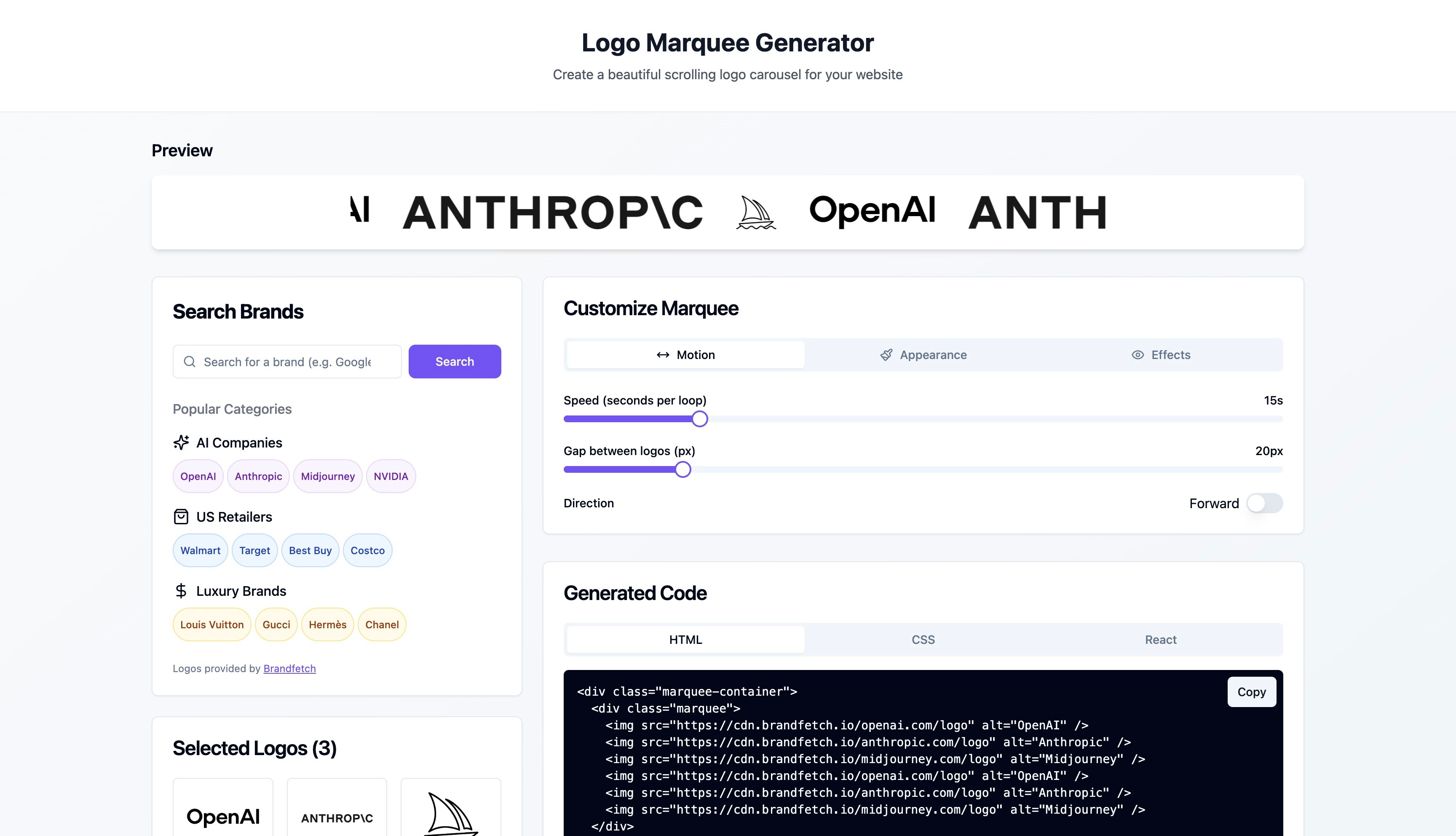Click the AI Companies sparkle icon

click(181, 443)
